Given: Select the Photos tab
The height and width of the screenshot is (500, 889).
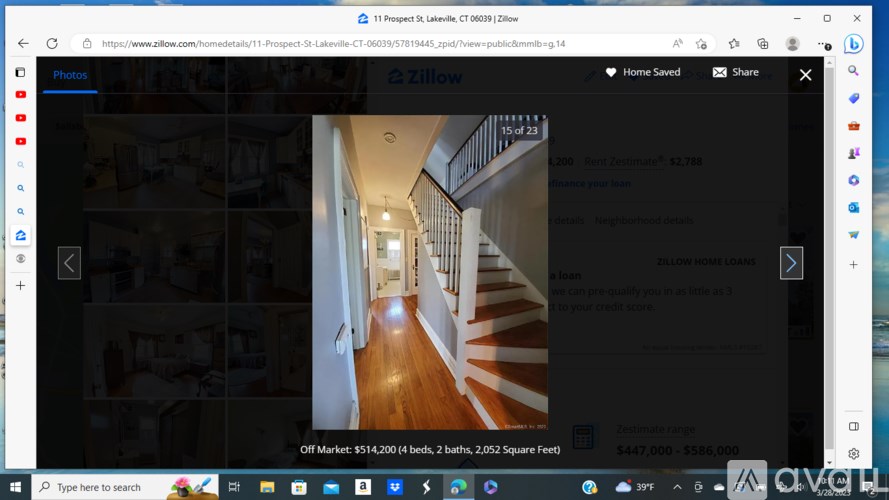Looking at the screenshot, I should 70,75.
